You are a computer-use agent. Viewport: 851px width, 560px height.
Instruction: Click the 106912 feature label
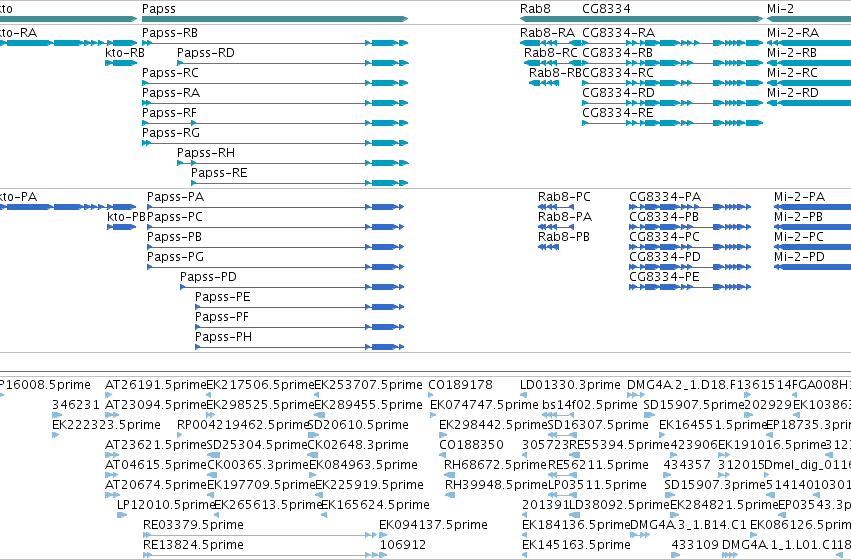click(x=403, y=545)
